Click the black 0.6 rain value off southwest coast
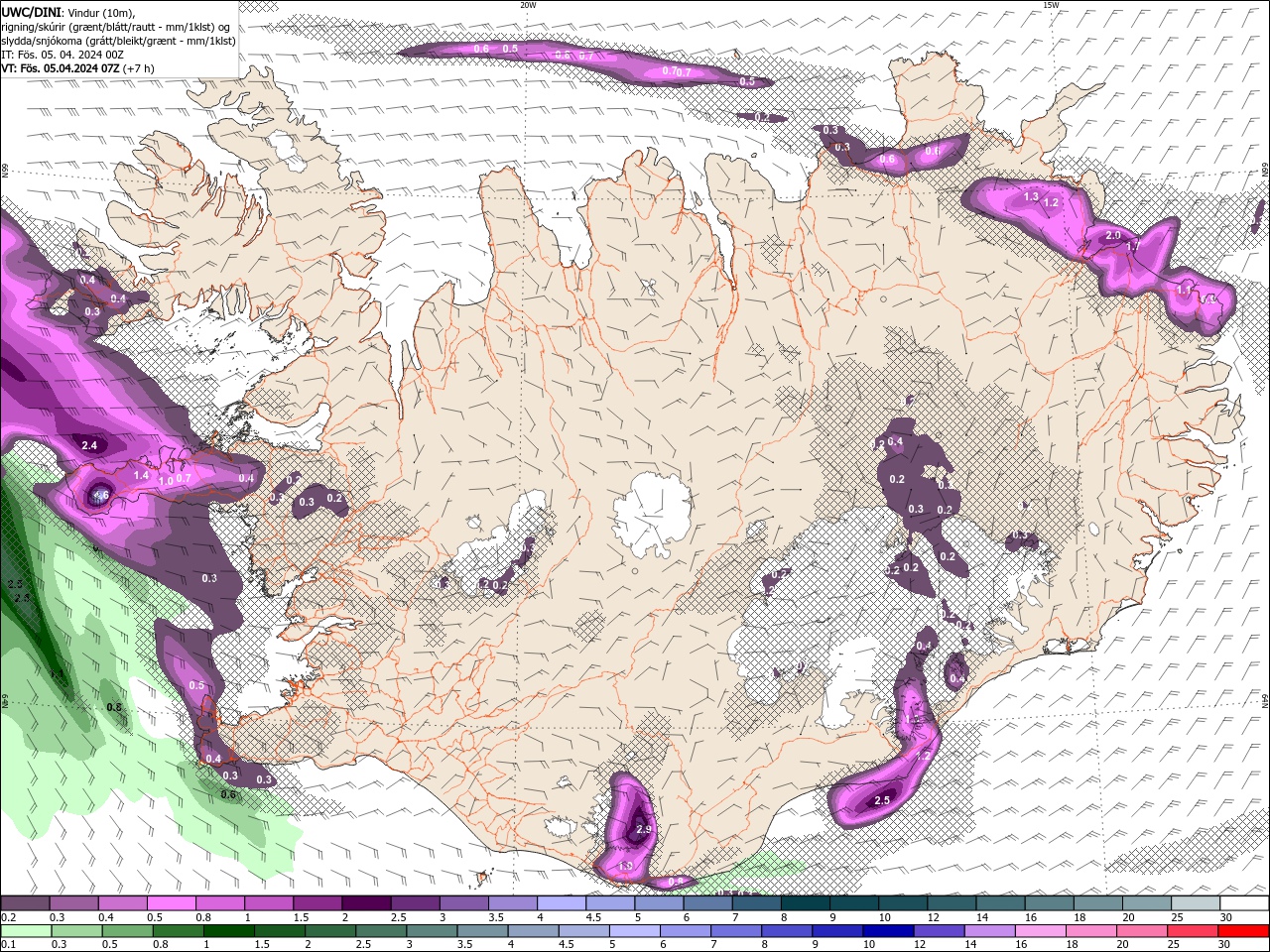Viewport: 1270px width, 952px height. (228, 794)
